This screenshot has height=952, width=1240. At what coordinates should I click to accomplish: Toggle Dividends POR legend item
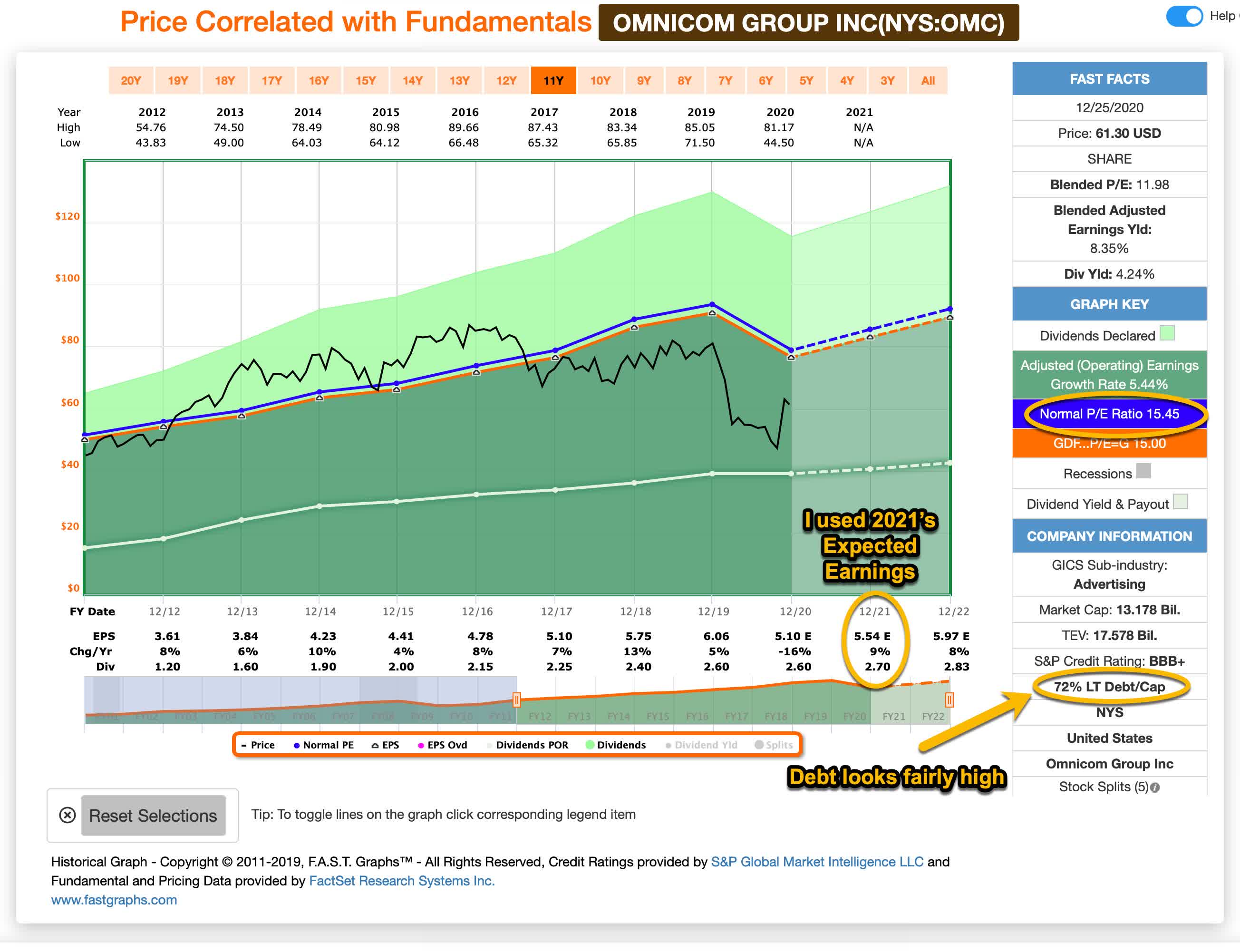pos(527,745)
